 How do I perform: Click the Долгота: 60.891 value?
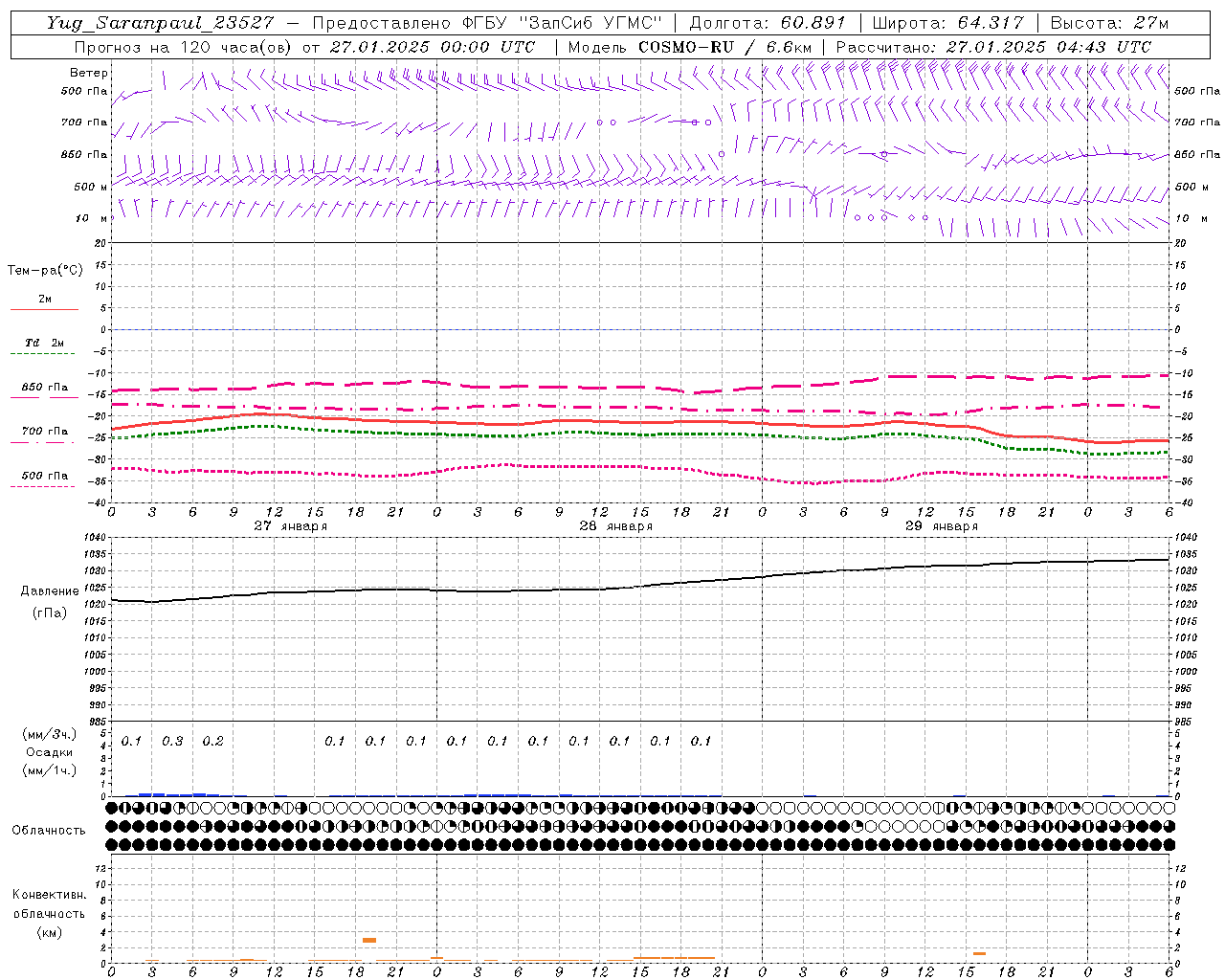(767, 23)
